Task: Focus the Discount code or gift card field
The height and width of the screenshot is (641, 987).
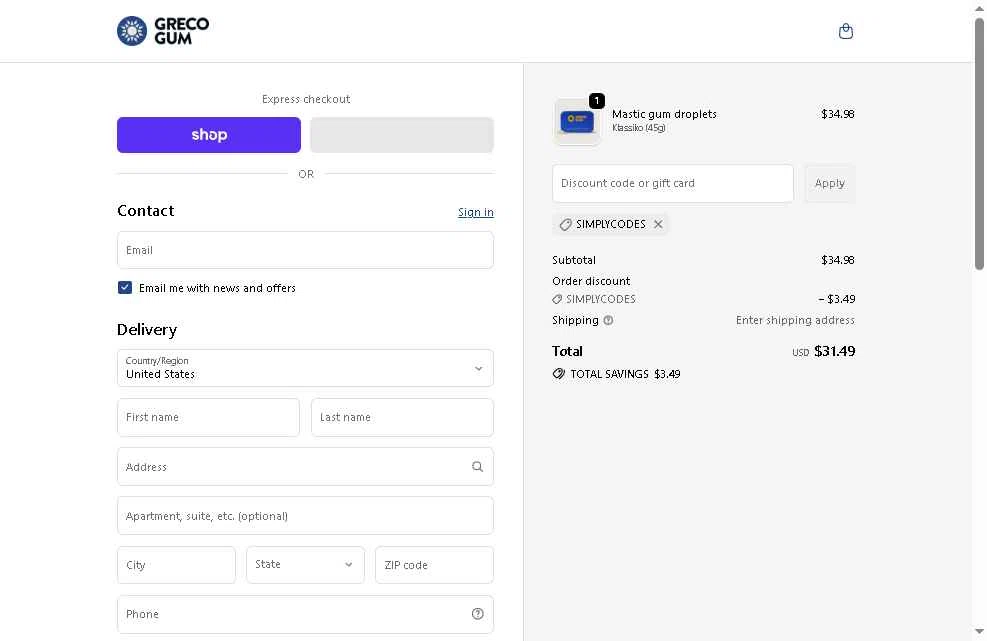Action: (673, 183)
